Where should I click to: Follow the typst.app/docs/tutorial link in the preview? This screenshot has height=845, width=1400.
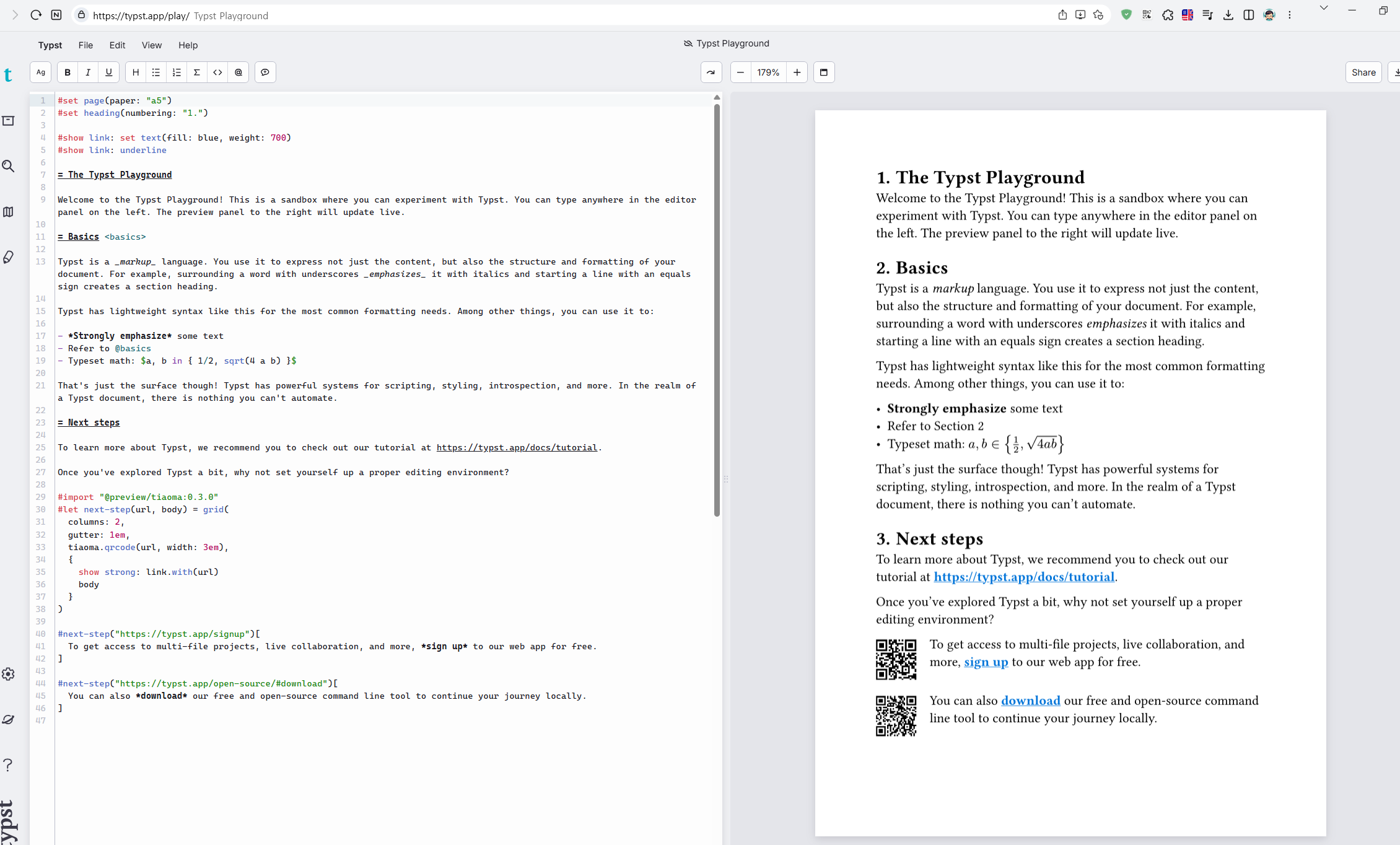pyautogui.click(x=1024, y=577)
